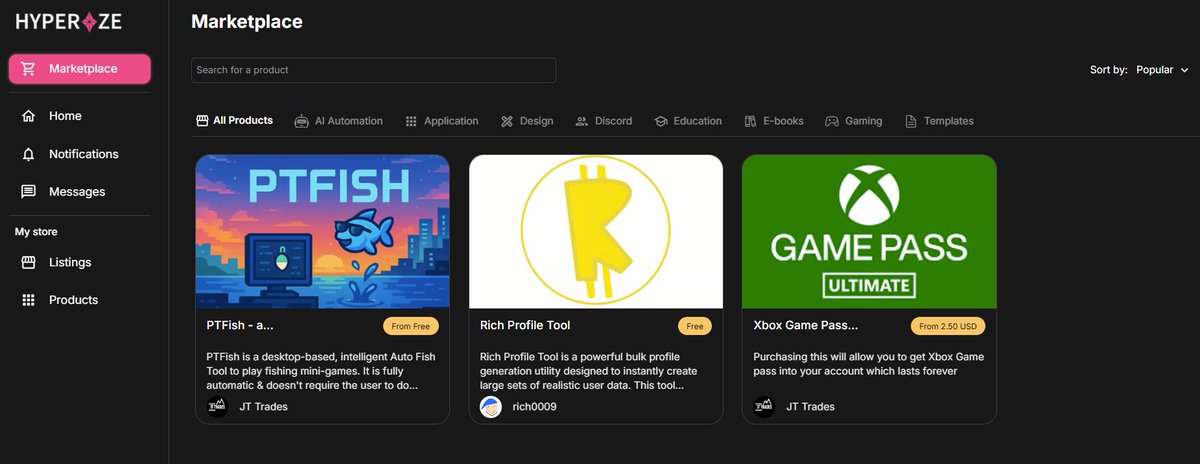
Task: Switch to E-books category
Action: tap(774, 121)
